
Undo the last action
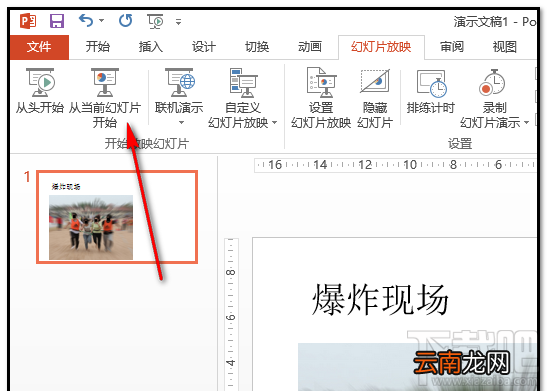(86, 21)
